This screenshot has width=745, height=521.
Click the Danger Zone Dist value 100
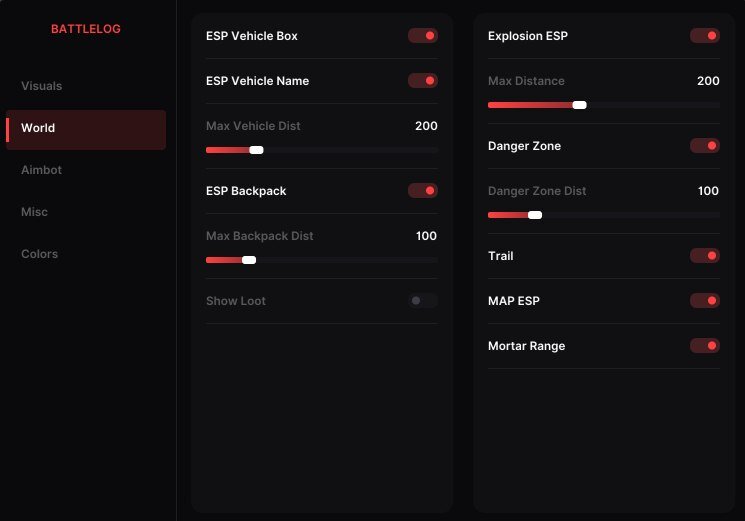708,191
